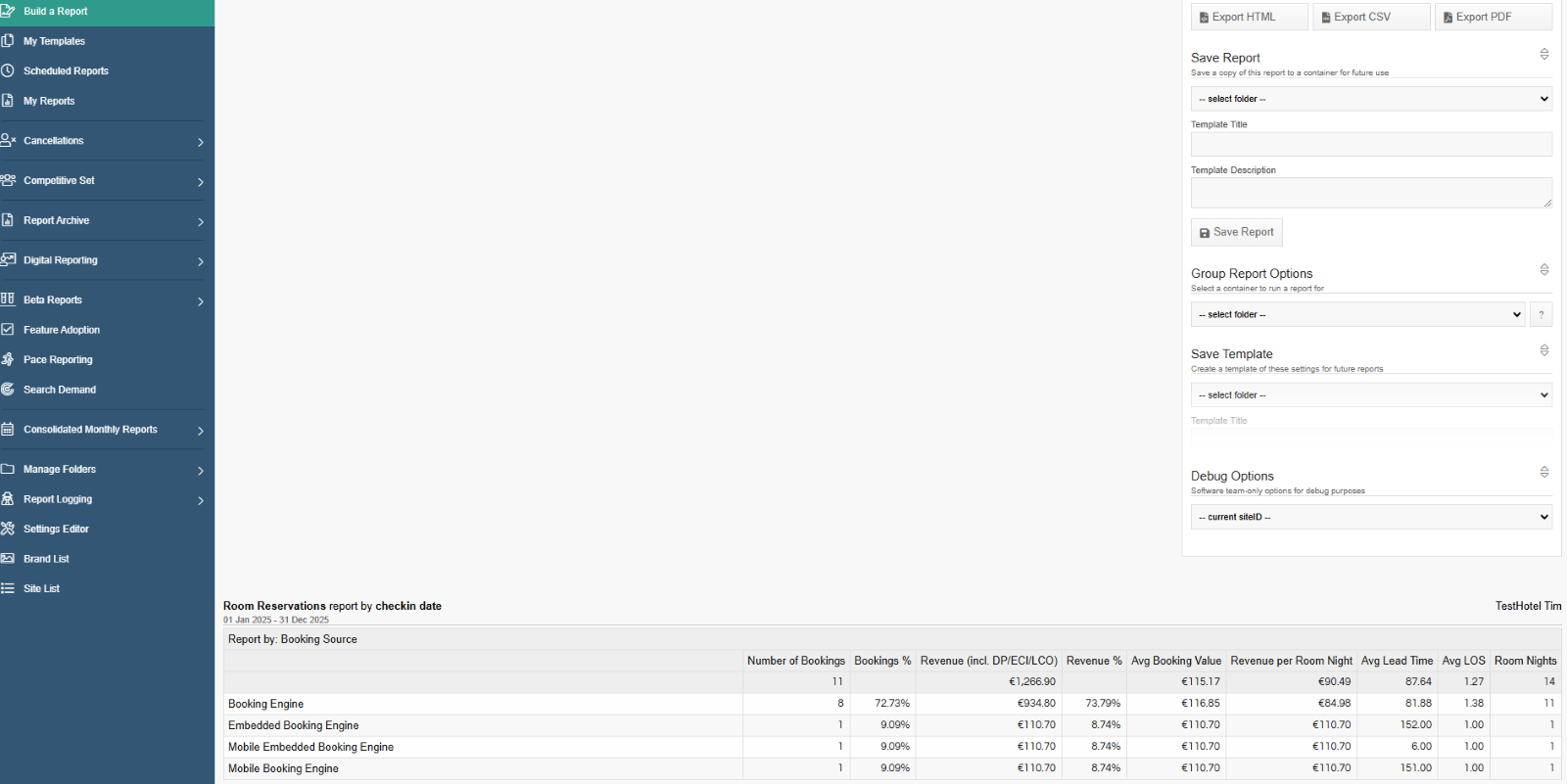This screenshot has width=1567, height=784.
Task: Click the My Templates sidebar icon
Action: click(7, 41)
